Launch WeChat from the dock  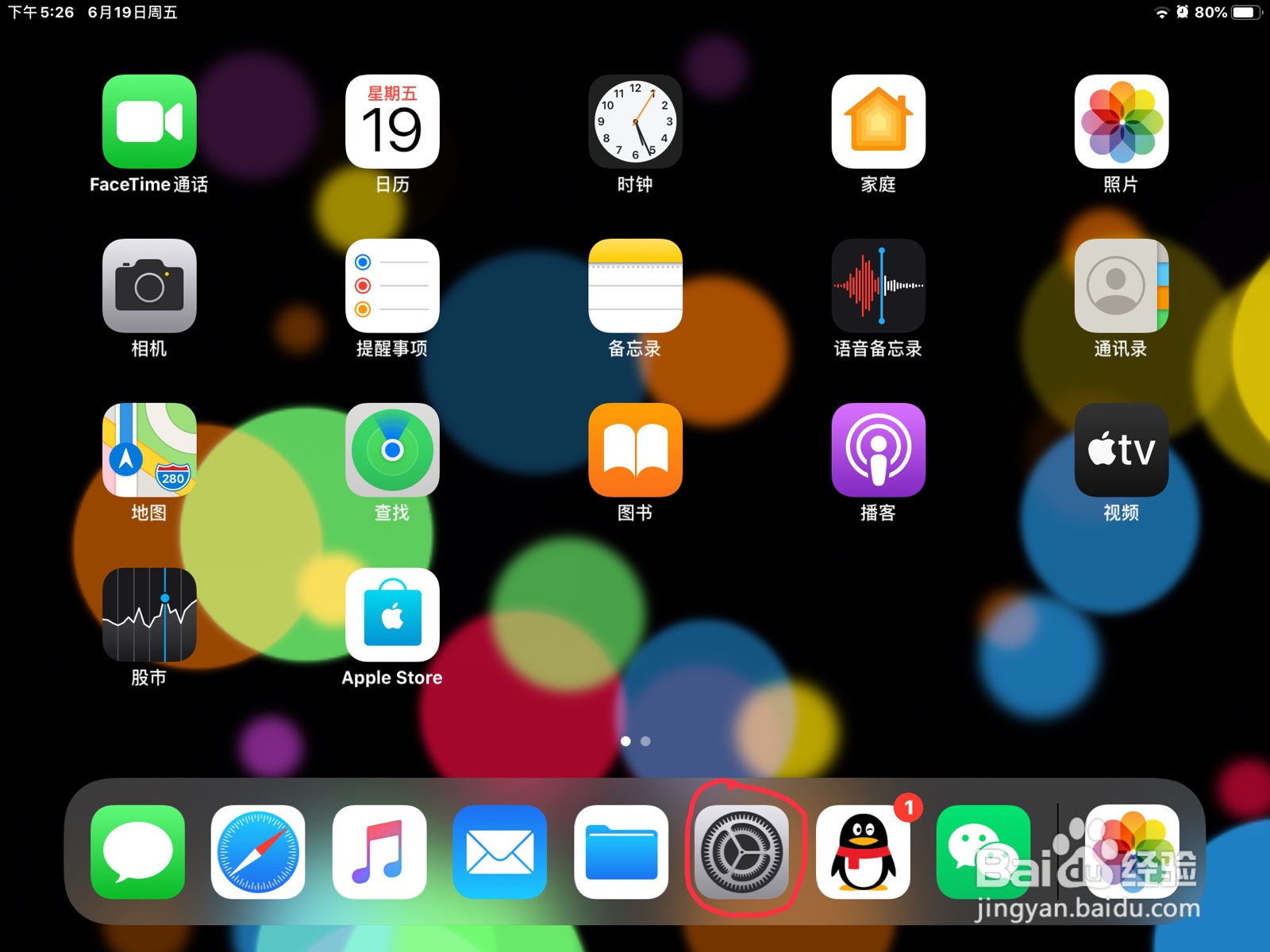983,852
